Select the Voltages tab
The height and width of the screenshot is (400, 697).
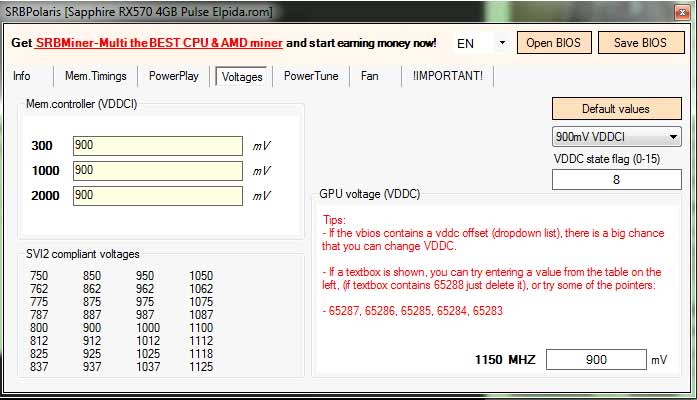(242, 76)
